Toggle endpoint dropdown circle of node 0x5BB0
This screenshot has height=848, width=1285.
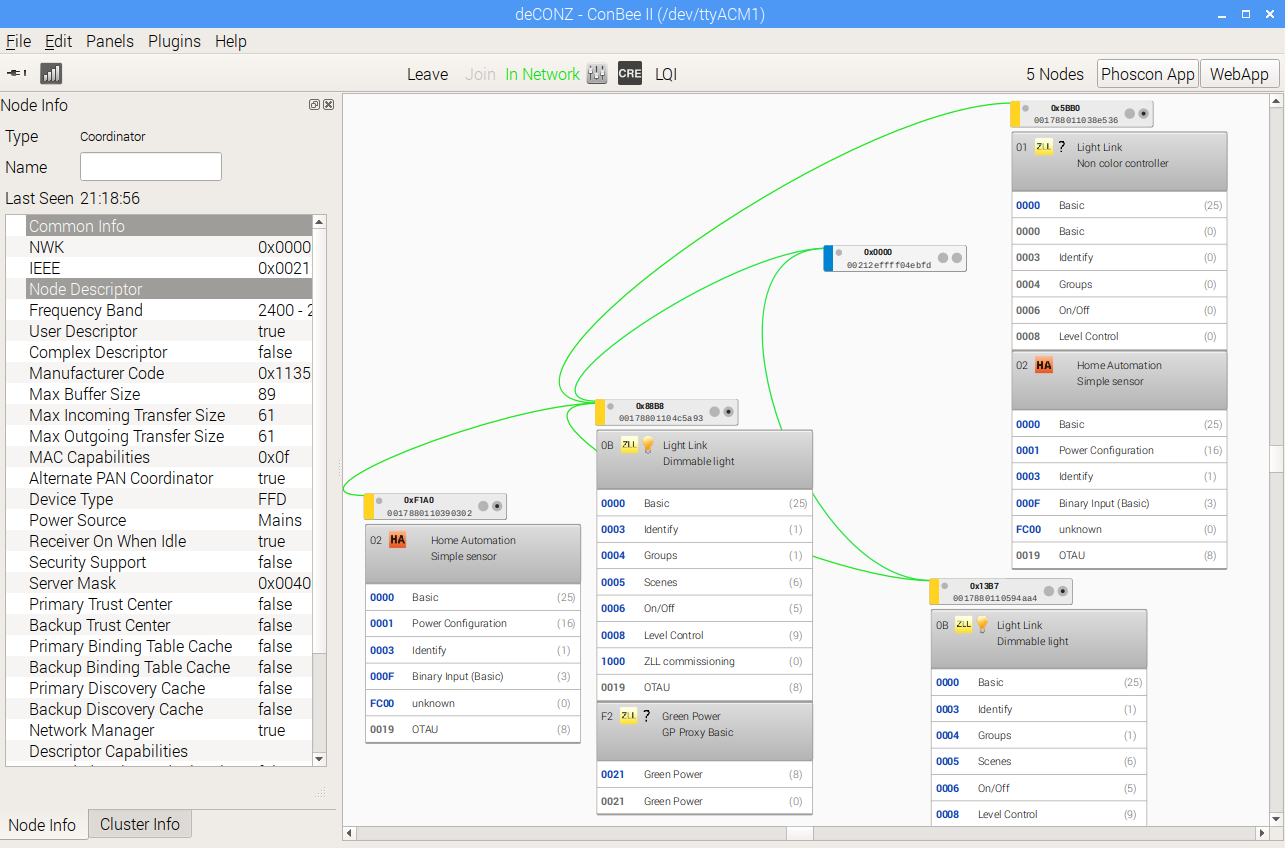1144,114
